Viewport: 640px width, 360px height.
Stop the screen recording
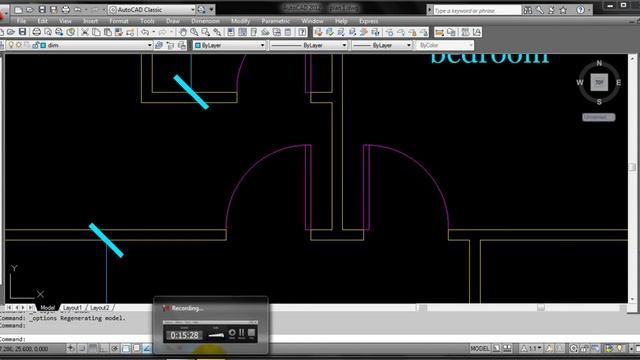coord(251,333)
